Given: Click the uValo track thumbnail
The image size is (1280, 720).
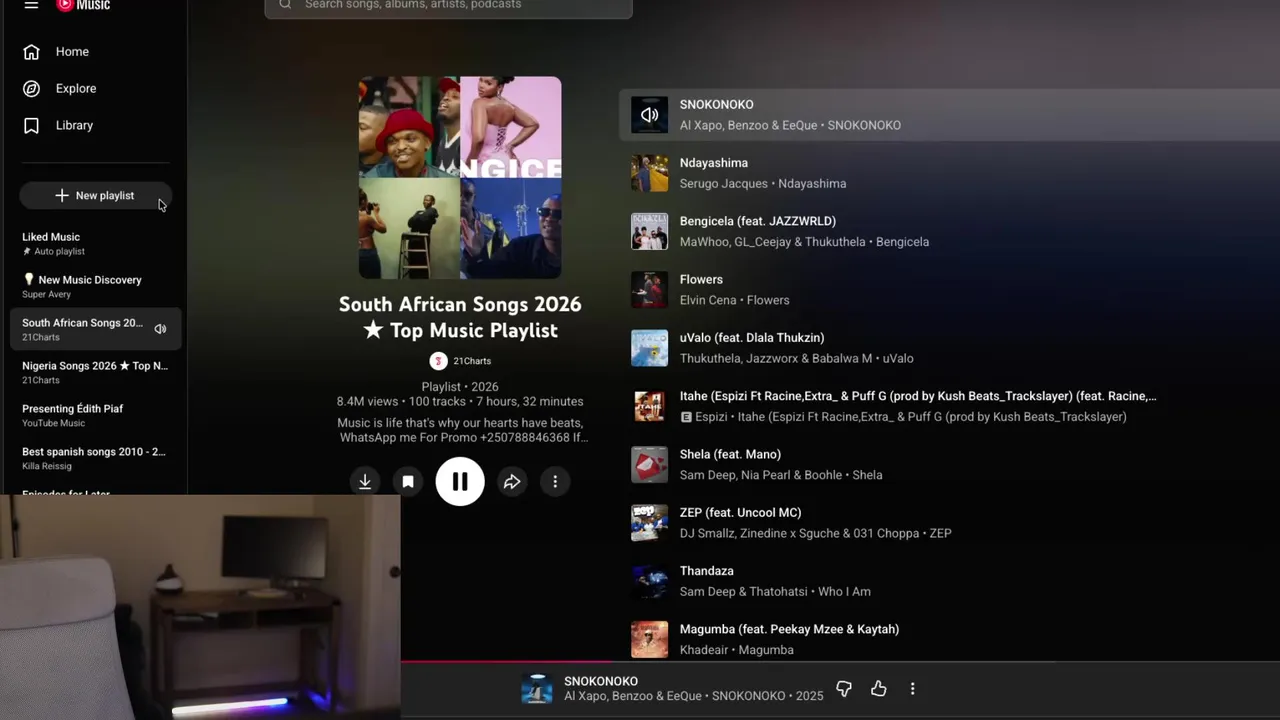Looking at the screenshot, I should [649, 348].
